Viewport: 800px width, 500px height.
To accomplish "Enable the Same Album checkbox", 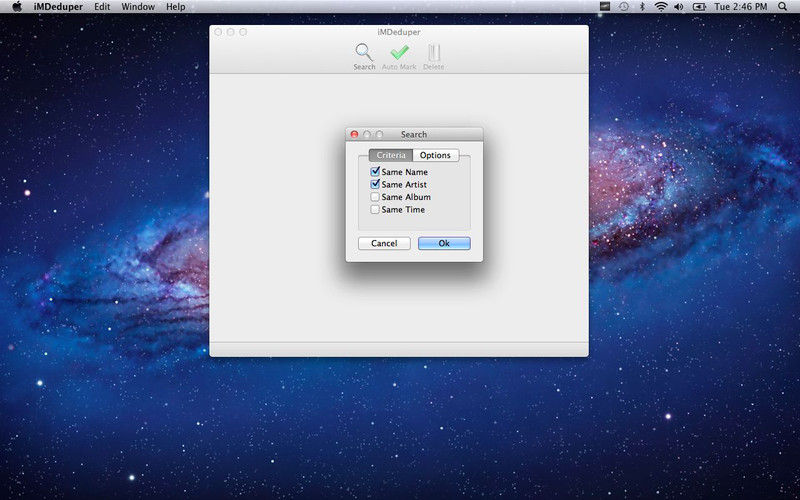I will click(x=375, y=196).
